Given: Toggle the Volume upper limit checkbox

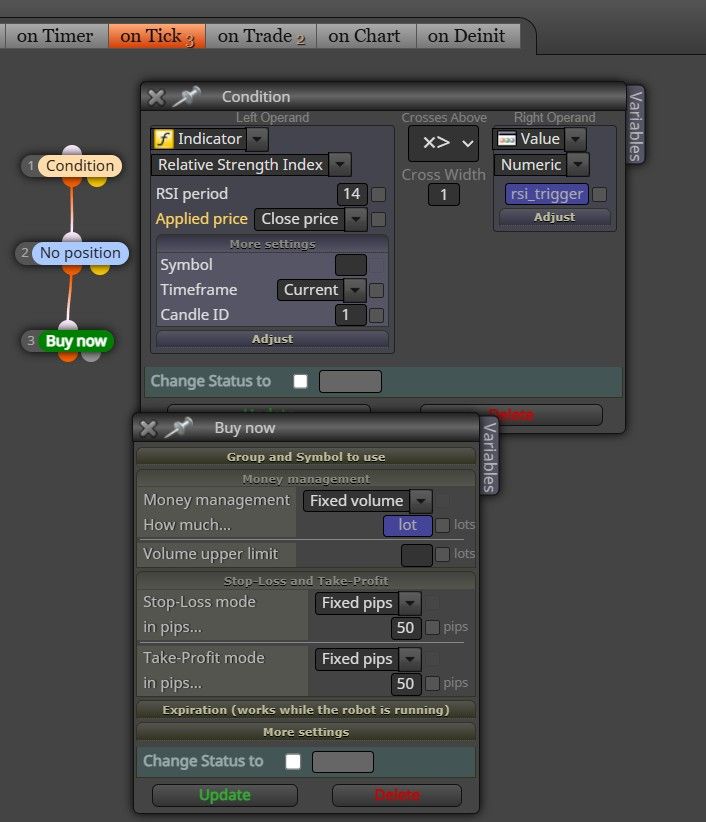Looking at the screenshot, I should 442,554.
